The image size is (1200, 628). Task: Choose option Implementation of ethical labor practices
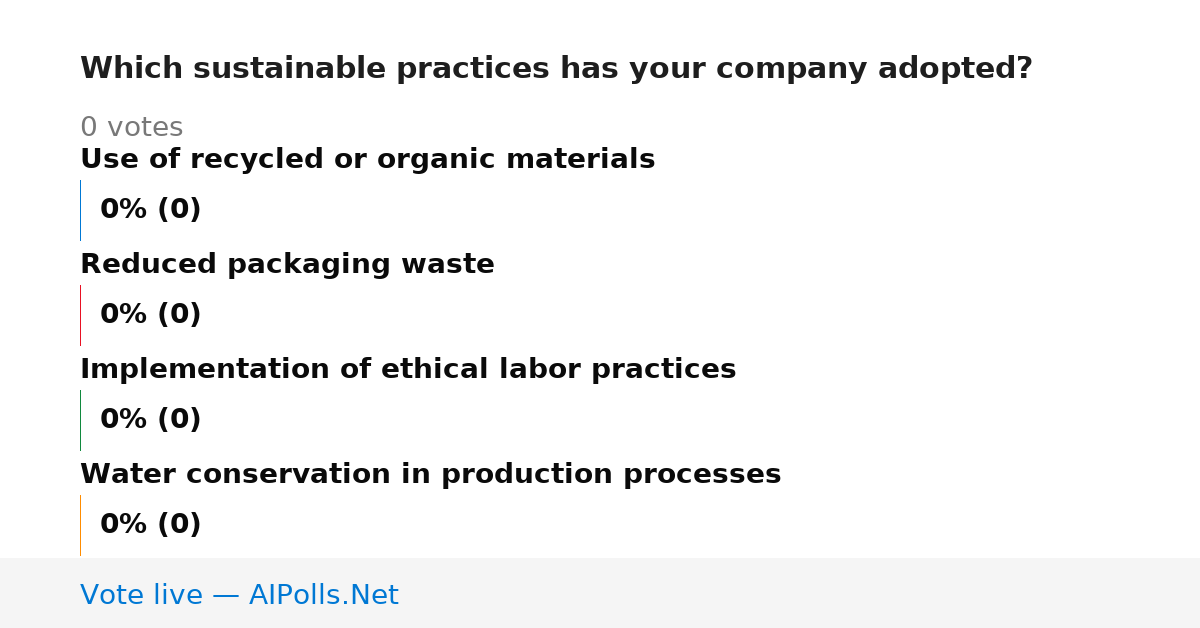[x=408, y=370]
